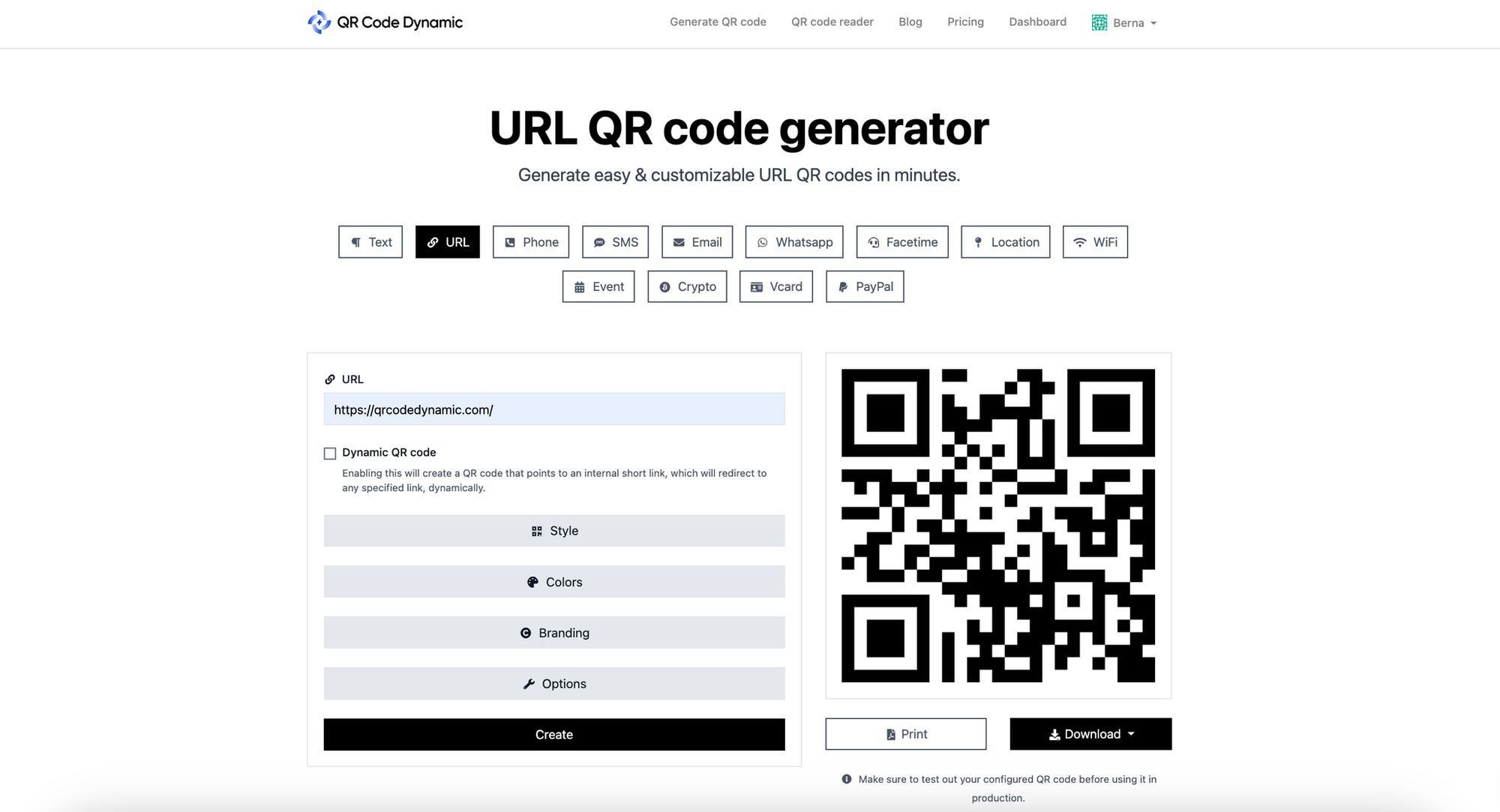Image resolution: width=1500 pixels, height=812 pixels.
Task: Switch to the Text QR type
Action: click(x=370, y=242)
